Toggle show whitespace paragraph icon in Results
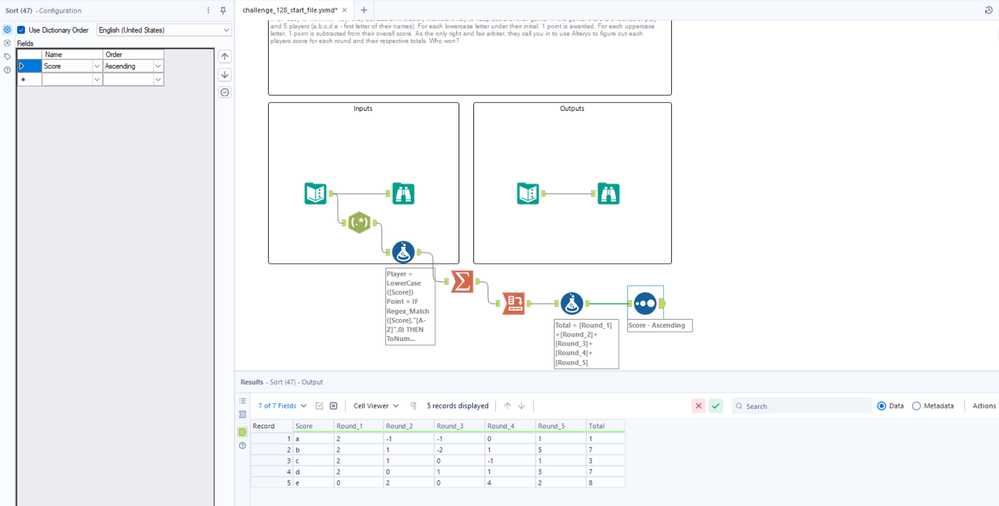The image size is (999, 506). [413, 406]
